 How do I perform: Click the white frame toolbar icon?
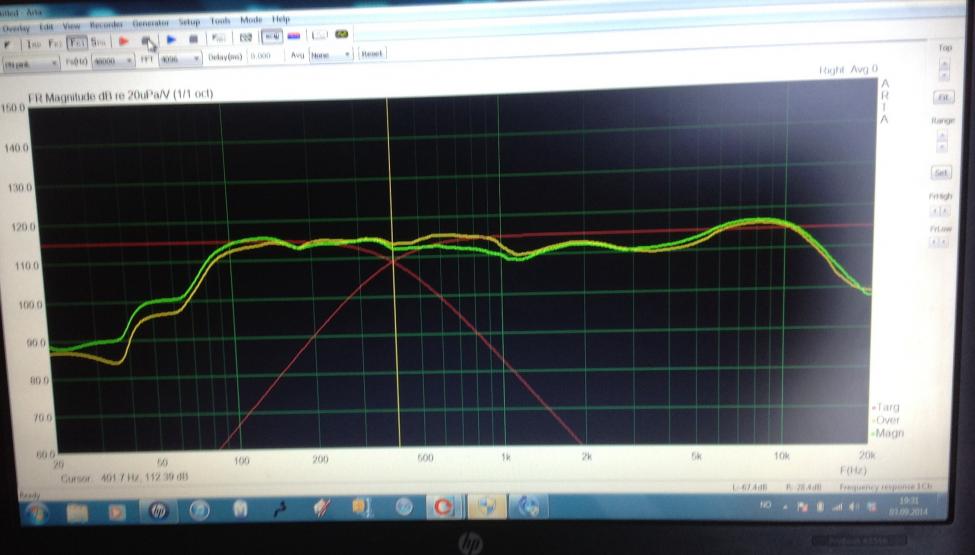320,35
